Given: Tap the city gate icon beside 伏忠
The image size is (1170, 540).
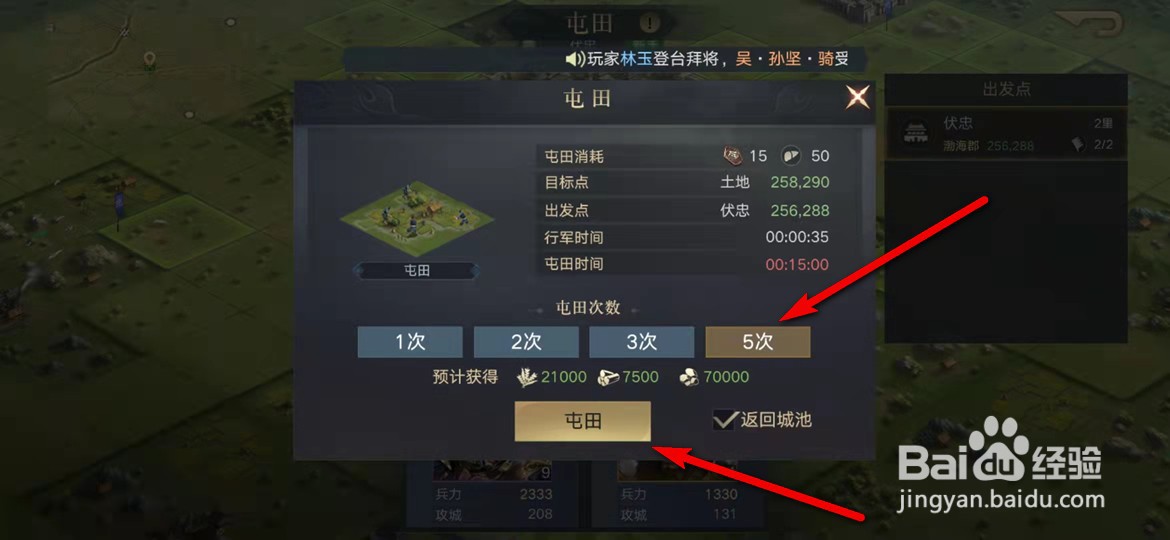Looking at the screenshot, I should pos(914,134).
